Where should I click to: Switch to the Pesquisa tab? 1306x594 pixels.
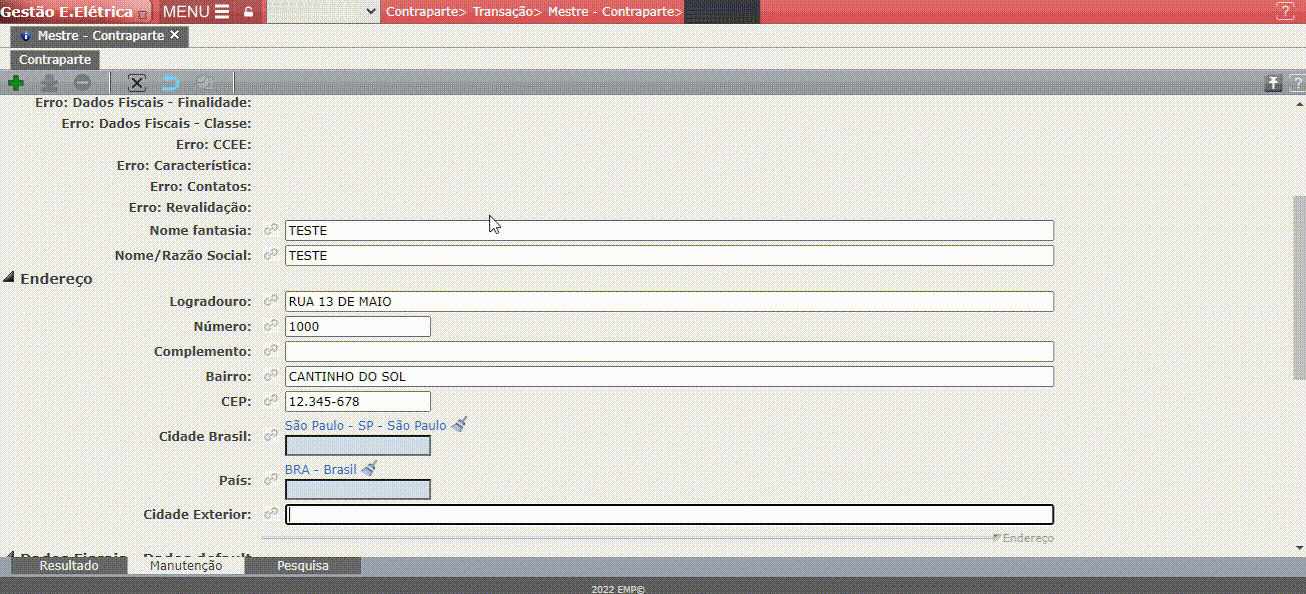point(302,566)
